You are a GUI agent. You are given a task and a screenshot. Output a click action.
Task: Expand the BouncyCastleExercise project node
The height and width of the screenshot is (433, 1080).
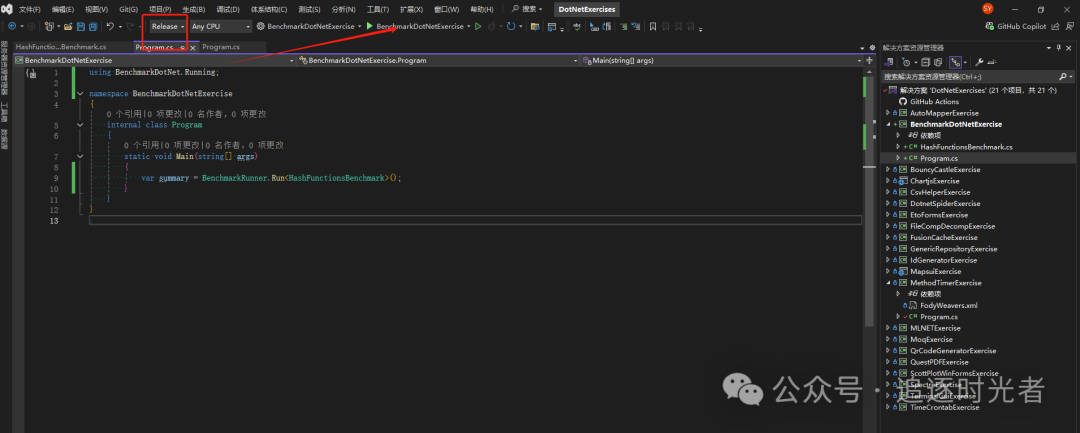[x=888, y=169]
